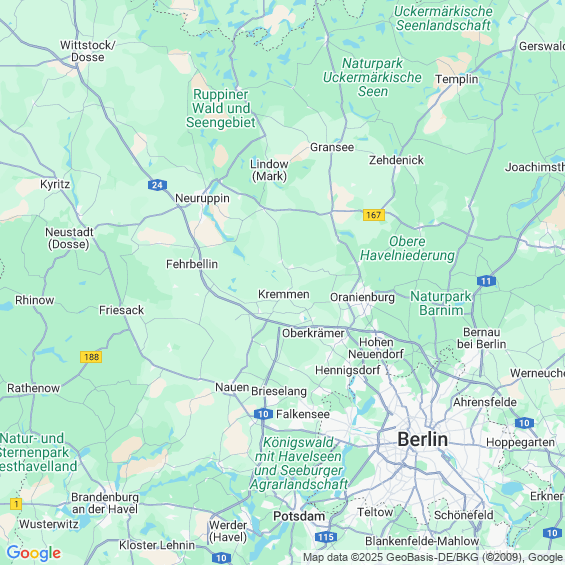Viewport: 565px width, 565px height.
Task: Click the yellow 167 road shield
Action: [x=374, y=215]
